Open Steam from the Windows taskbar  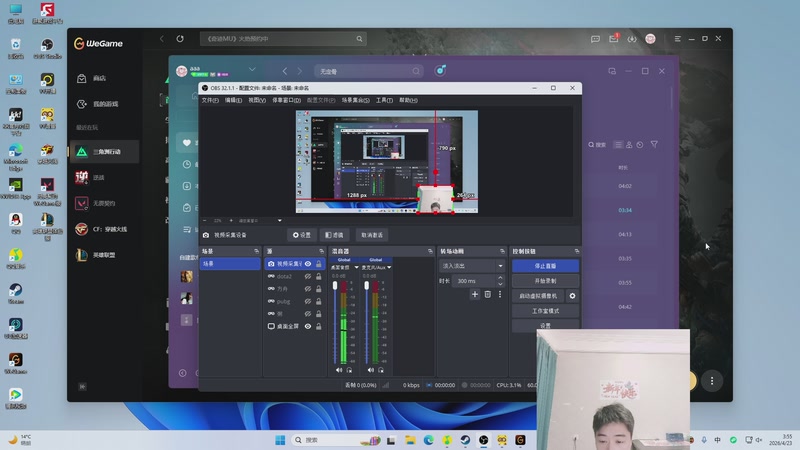point(465,440)
